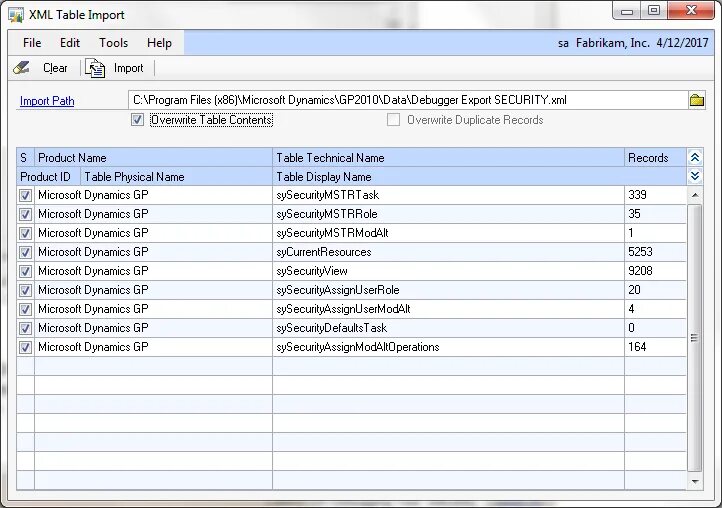Uncheck the sySecurityAssignModAltOperations row checkbox
722x508 pixels.
point(25,347)
